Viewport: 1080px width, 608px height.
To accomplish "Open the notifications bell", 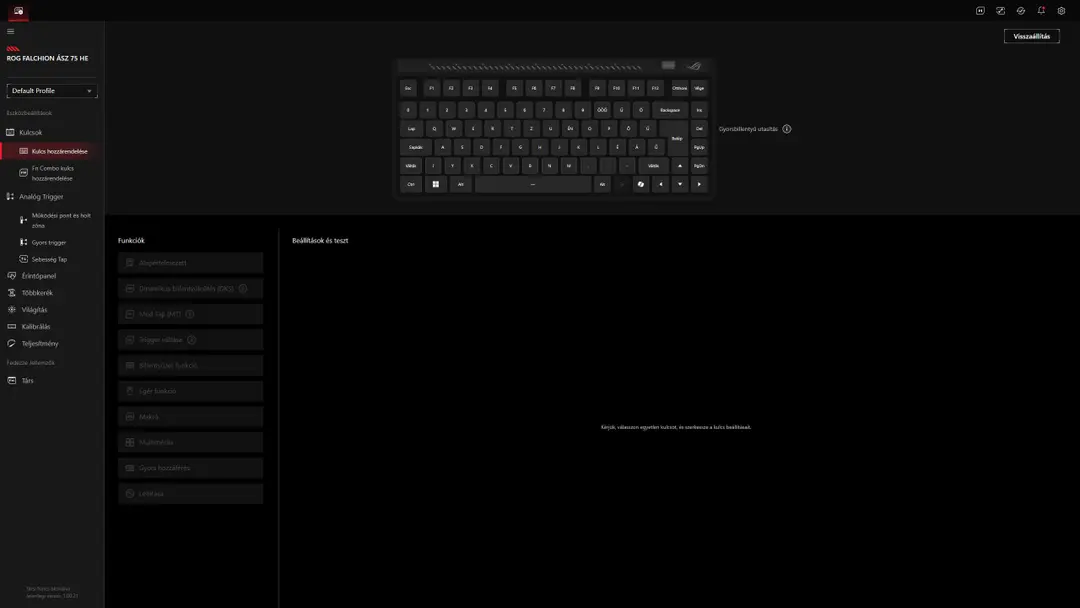I will (1041, 11).
